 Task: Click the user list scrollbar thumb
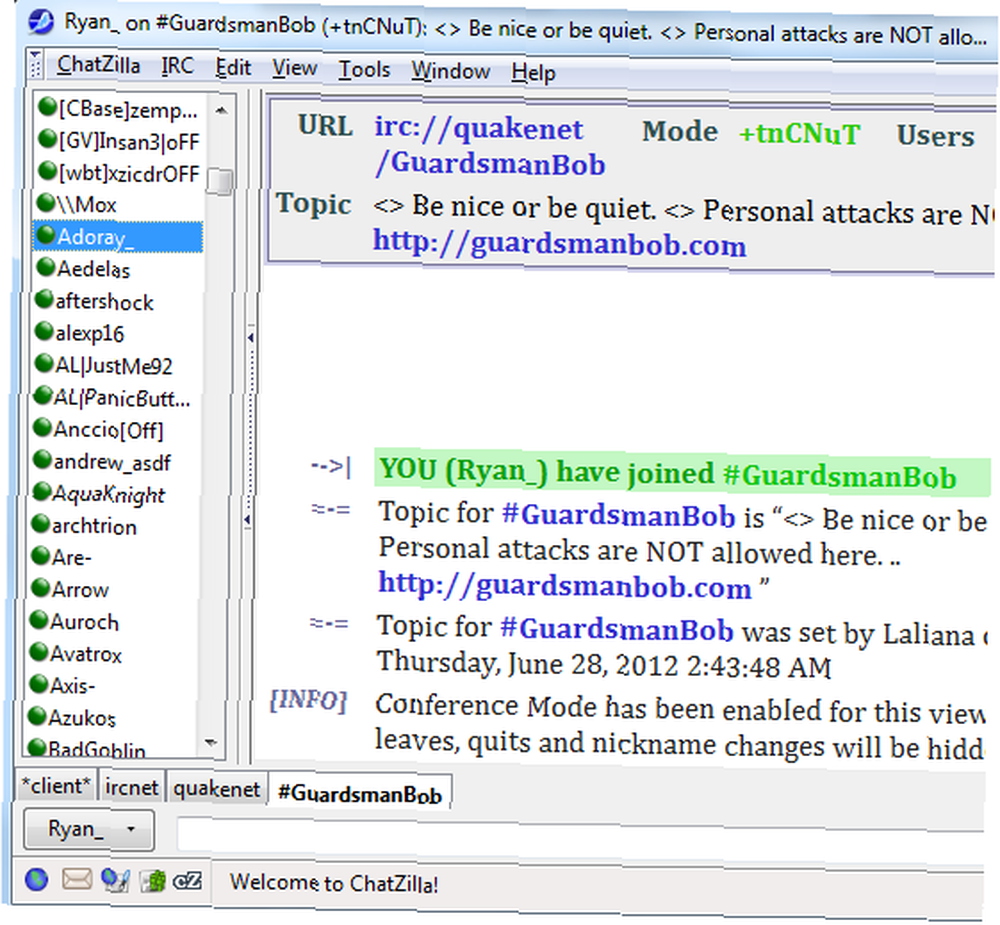[x=220, y=181]
